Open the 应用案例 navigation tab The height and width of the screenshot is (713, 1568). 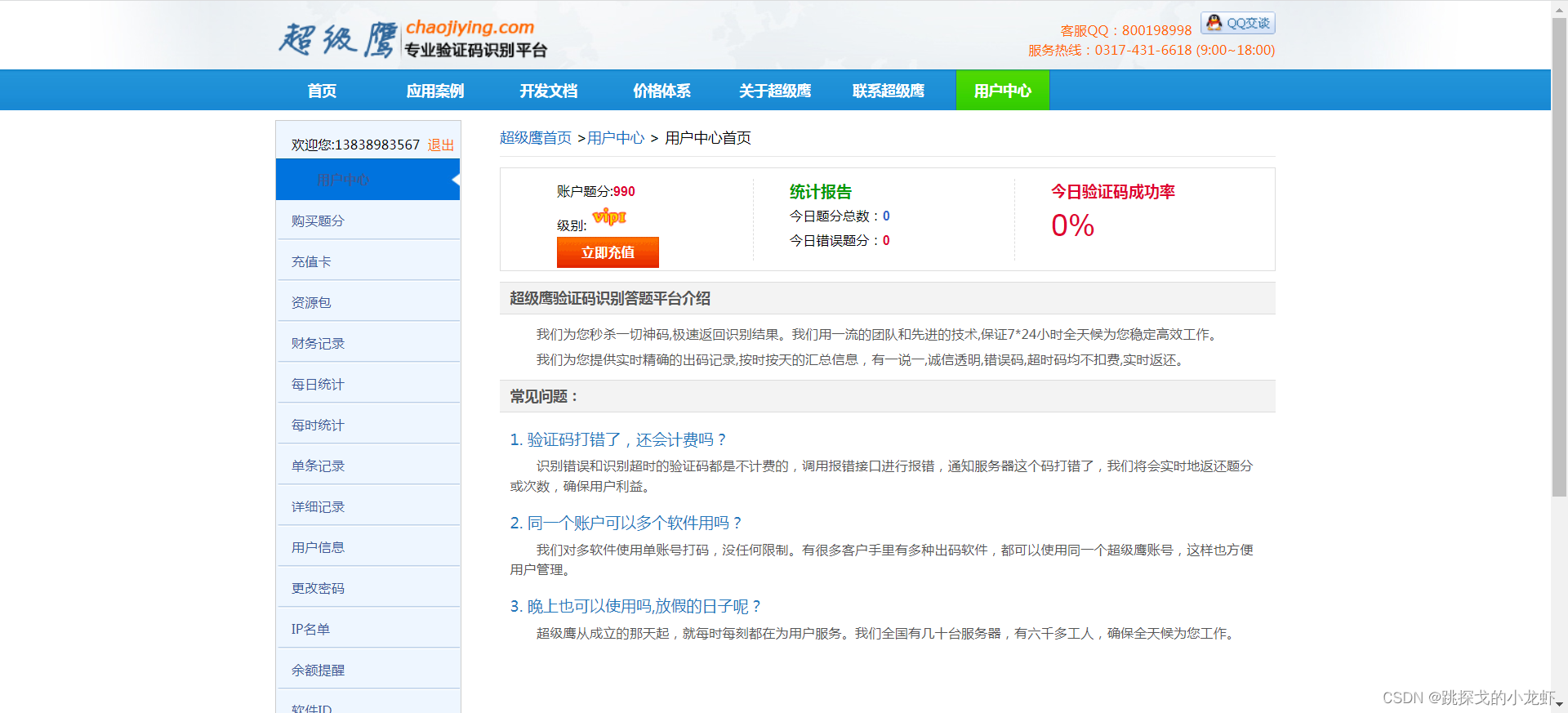[435, 91]
